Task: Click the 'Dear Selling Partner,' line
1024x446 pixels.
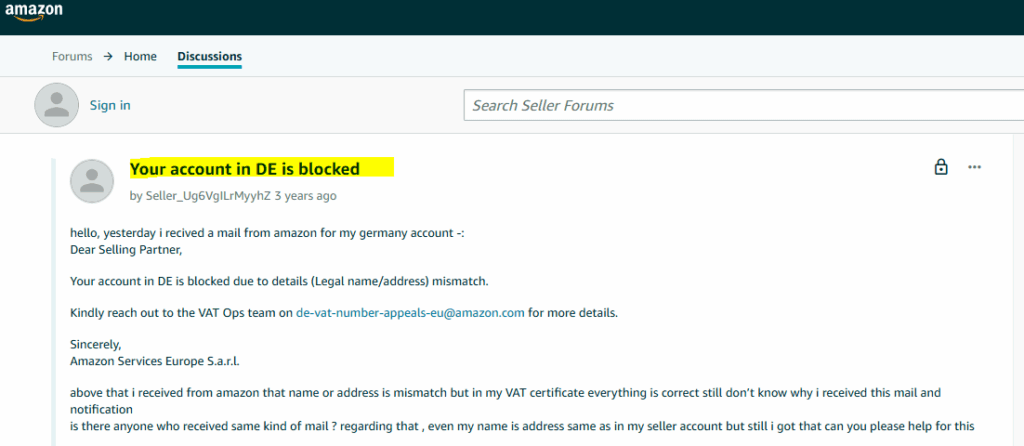Action: (126, 249)
